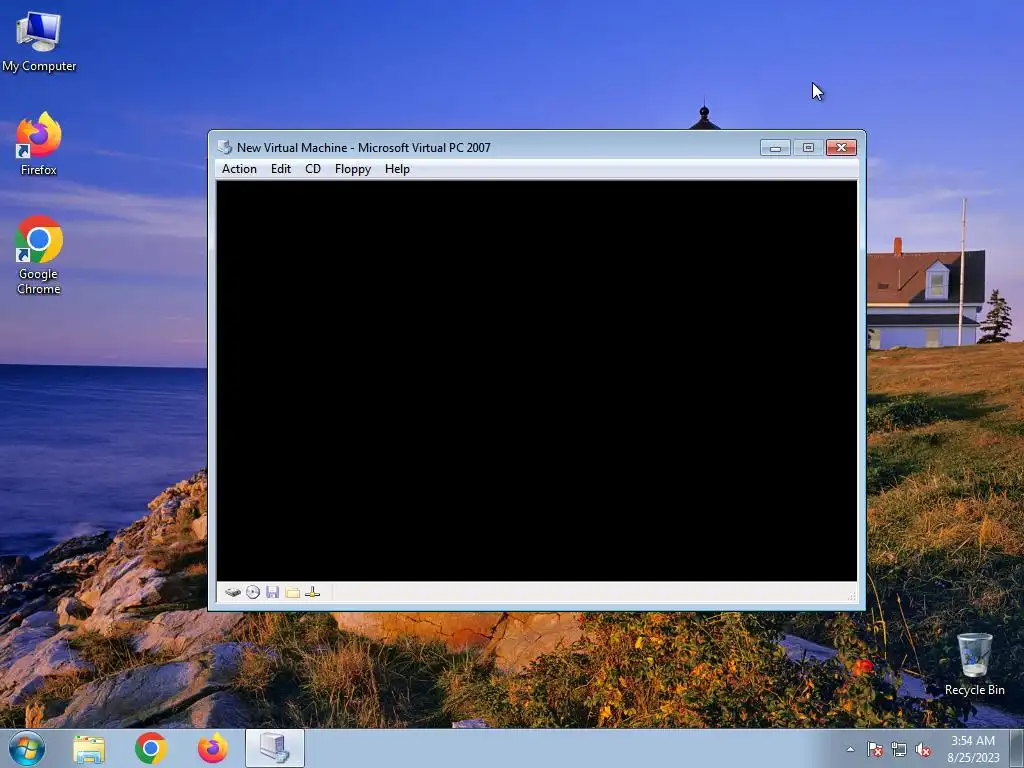
Task: Click the floppy disk icon in Virtual PC status bar
Action: pos(272,592)
